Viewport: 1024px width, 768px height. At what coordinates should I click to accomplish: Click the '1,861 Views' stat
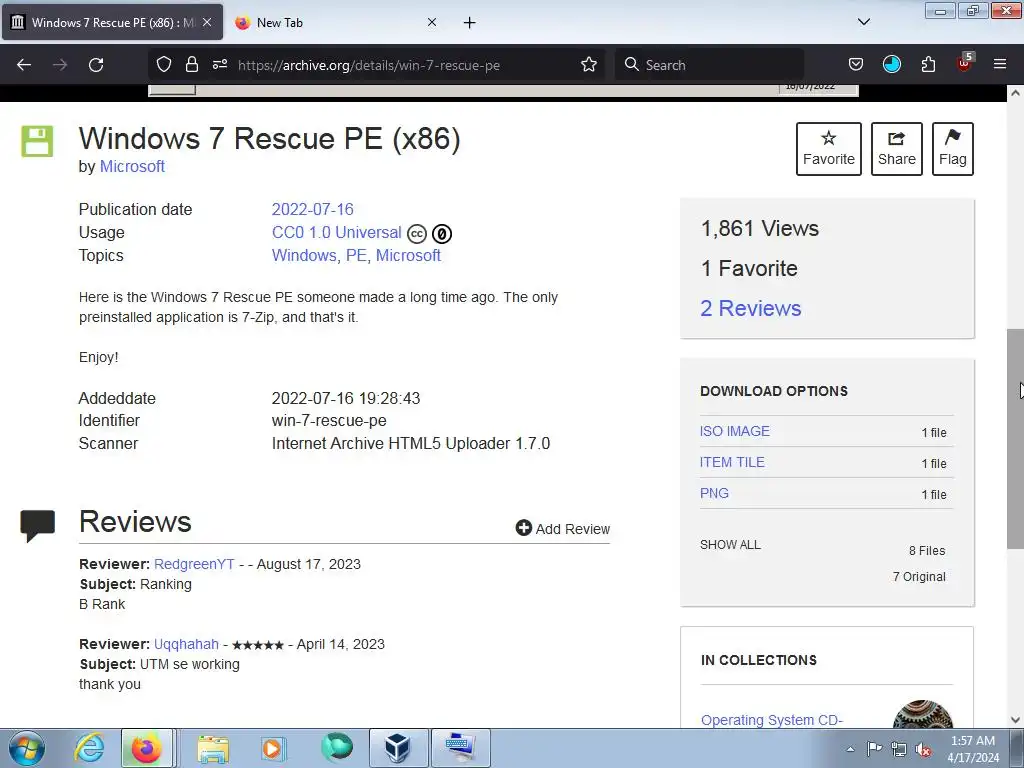tap(760, 229)
